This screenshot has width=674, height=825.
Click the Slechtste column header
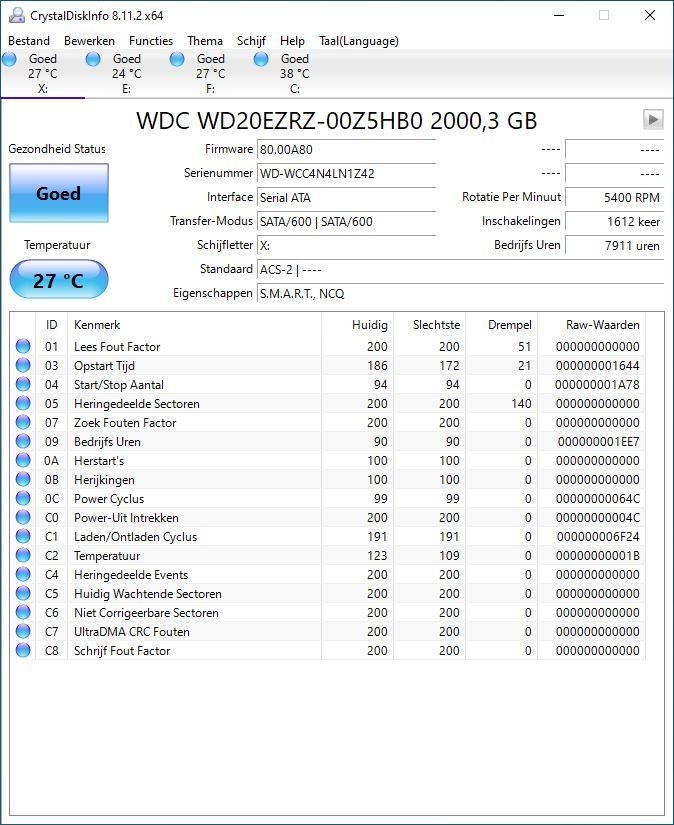429,325
